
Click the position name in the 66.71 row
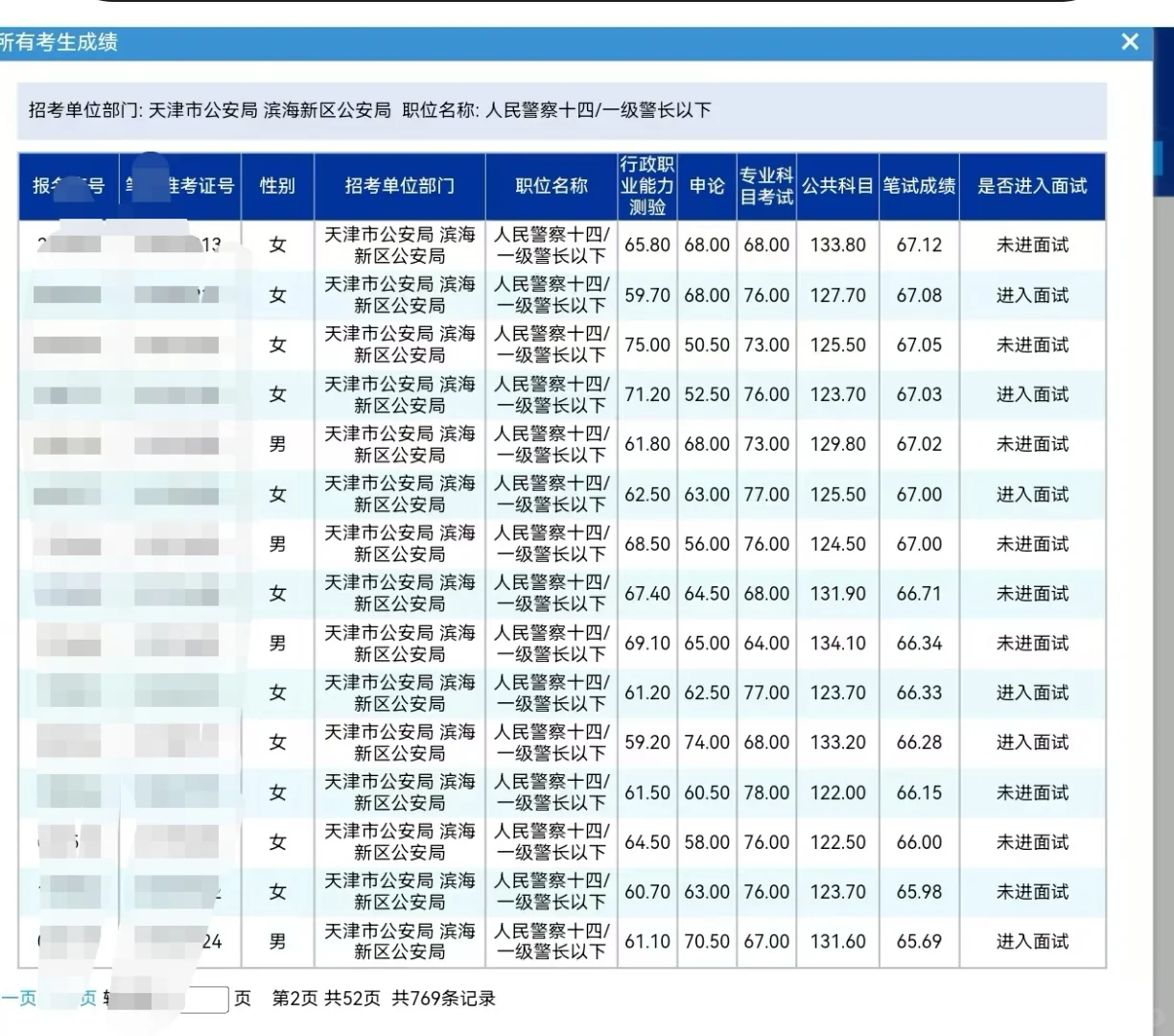(552, 594)
